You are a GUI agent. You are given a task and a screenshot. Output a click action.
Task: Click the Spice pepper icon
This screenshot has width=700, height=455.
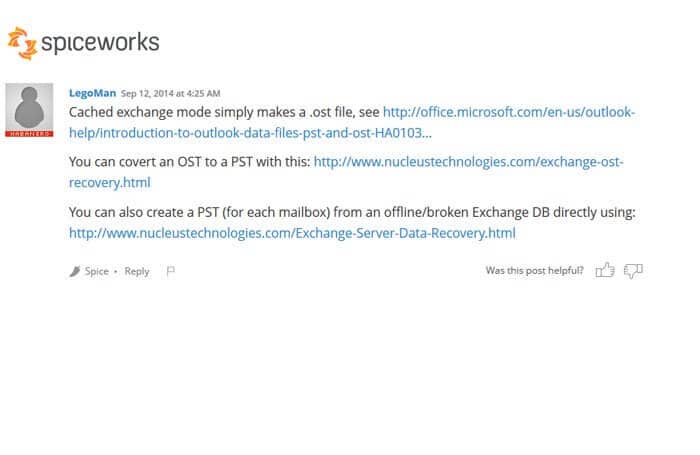(x=75, y=271)
